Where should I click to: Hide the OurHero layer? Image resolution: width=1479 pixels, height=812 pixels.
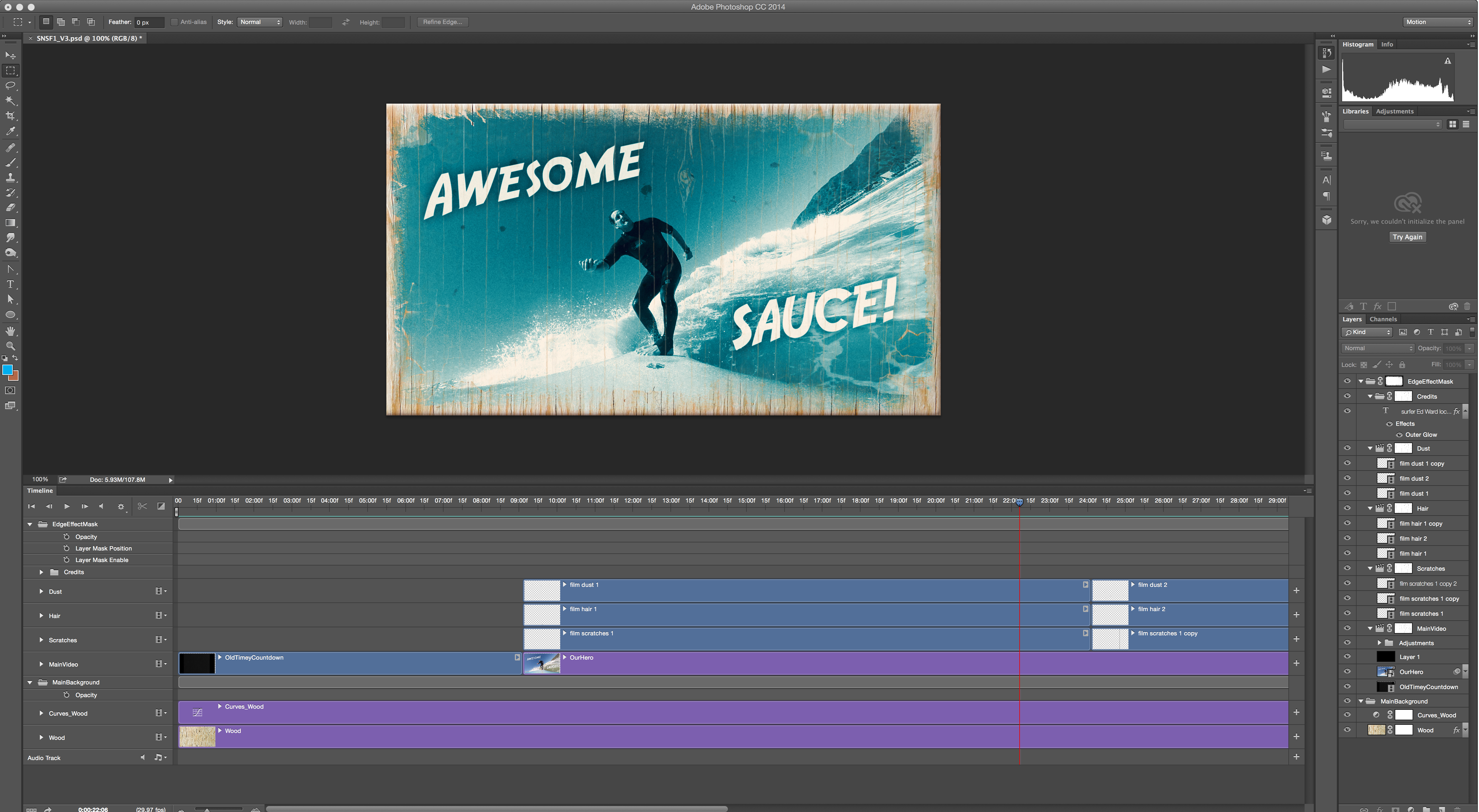[x=1347, y=671]
